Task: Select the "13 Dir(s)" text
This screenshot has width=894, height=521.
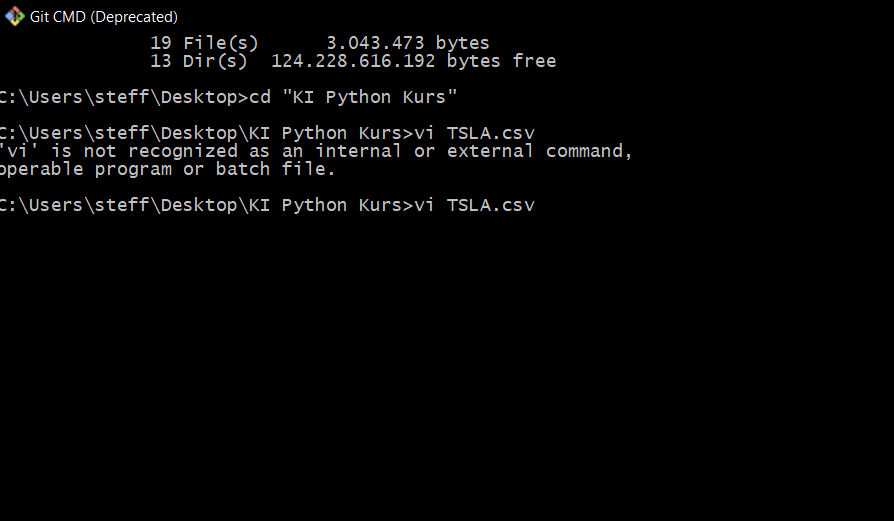Action: coord(198,61)
